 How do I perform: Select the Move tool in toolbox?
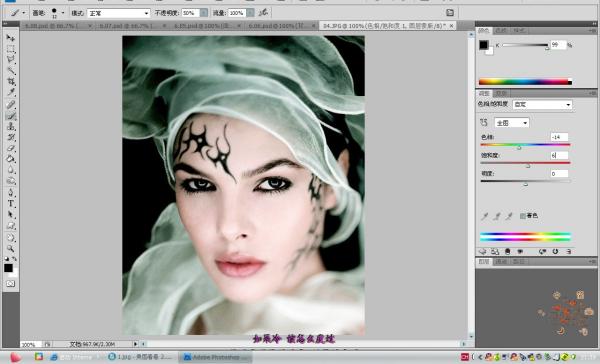[x=10, y=38]
